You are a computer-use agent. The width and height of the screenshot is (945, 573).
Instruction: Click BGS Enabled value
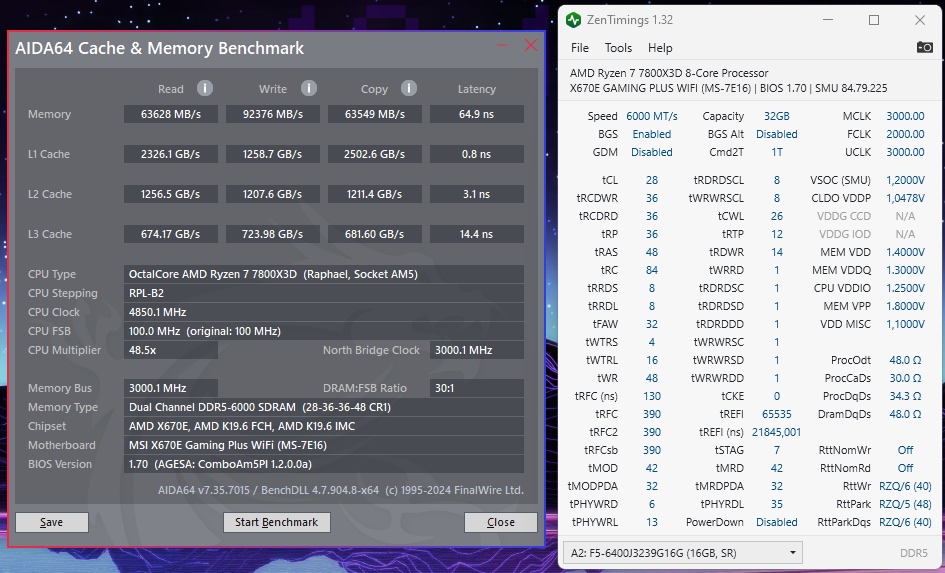[x=651, y=134]
